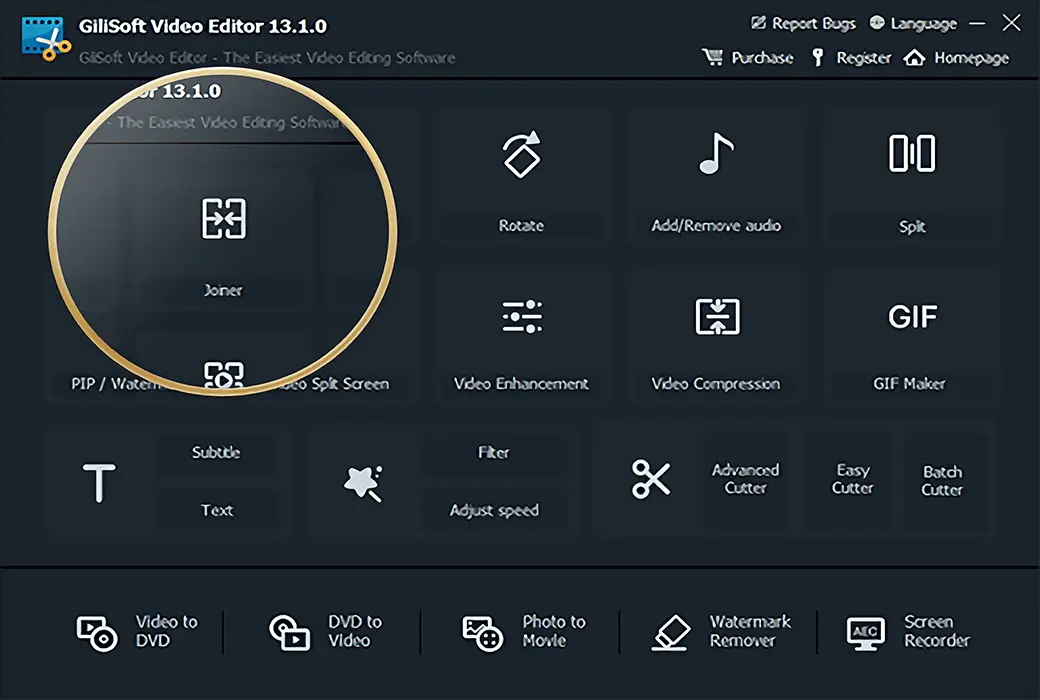Screen dimensions: 1040x700
Task: Click the Report Bugs link text
Action: 814,24
